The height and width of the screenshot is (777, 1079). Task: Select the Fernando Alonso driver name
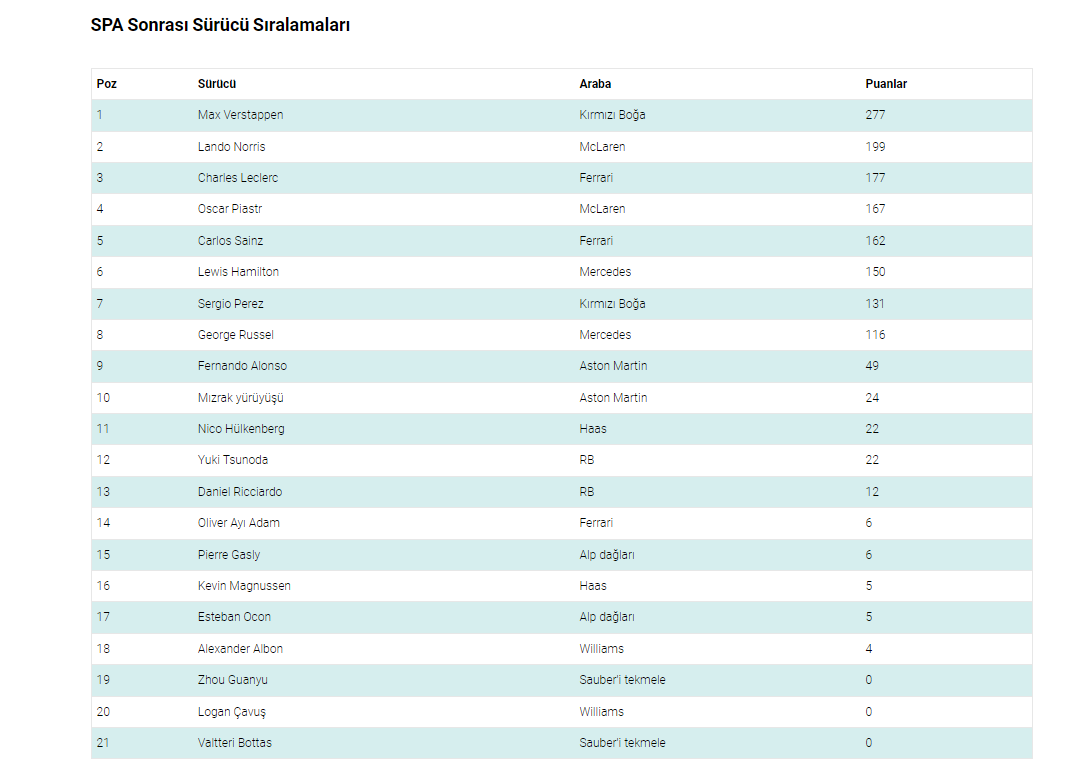click(x=242, y=366)
